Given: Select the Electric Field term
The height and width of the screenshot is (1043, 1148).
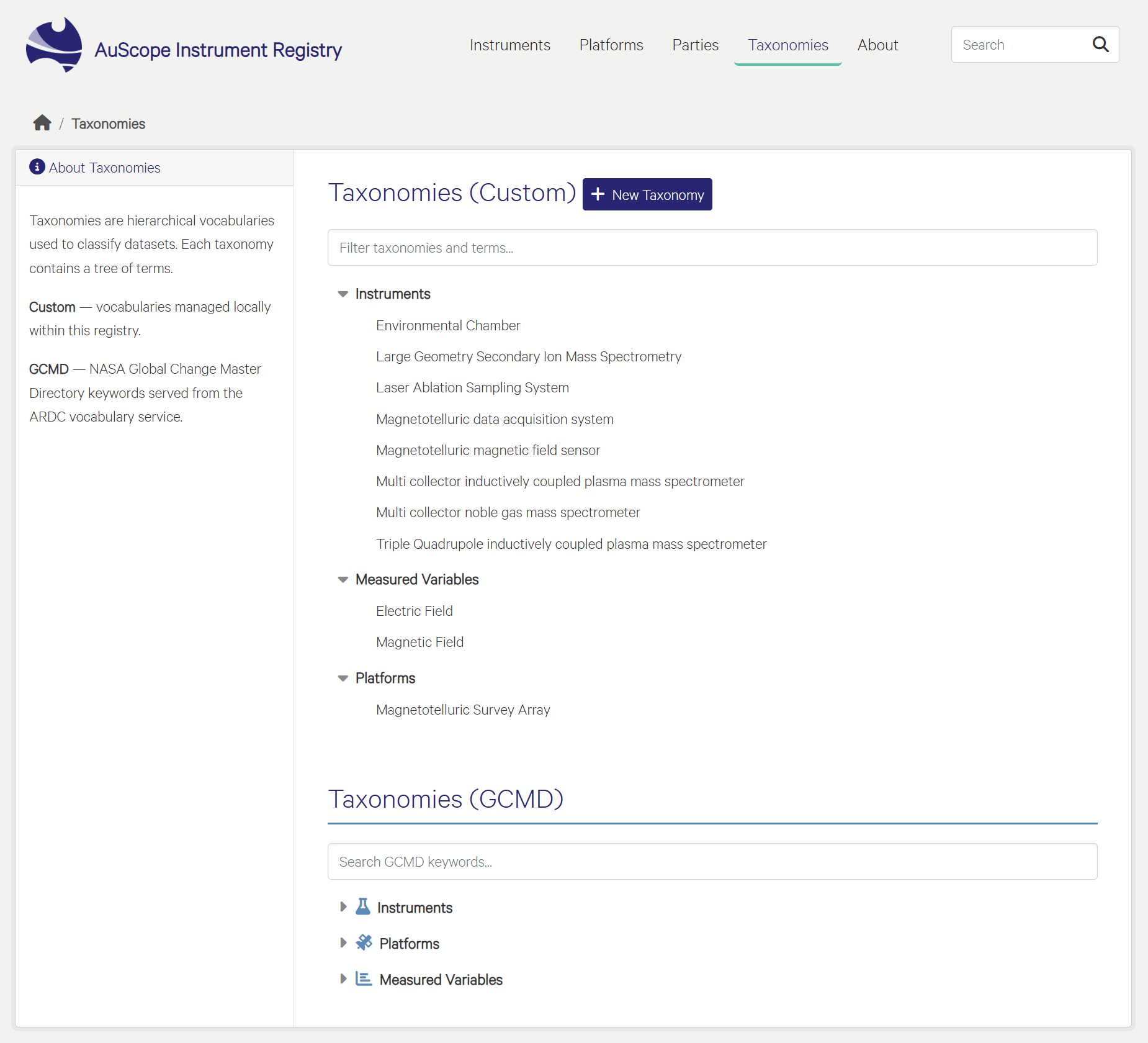Looking at the screenshot, I should 415,612.
